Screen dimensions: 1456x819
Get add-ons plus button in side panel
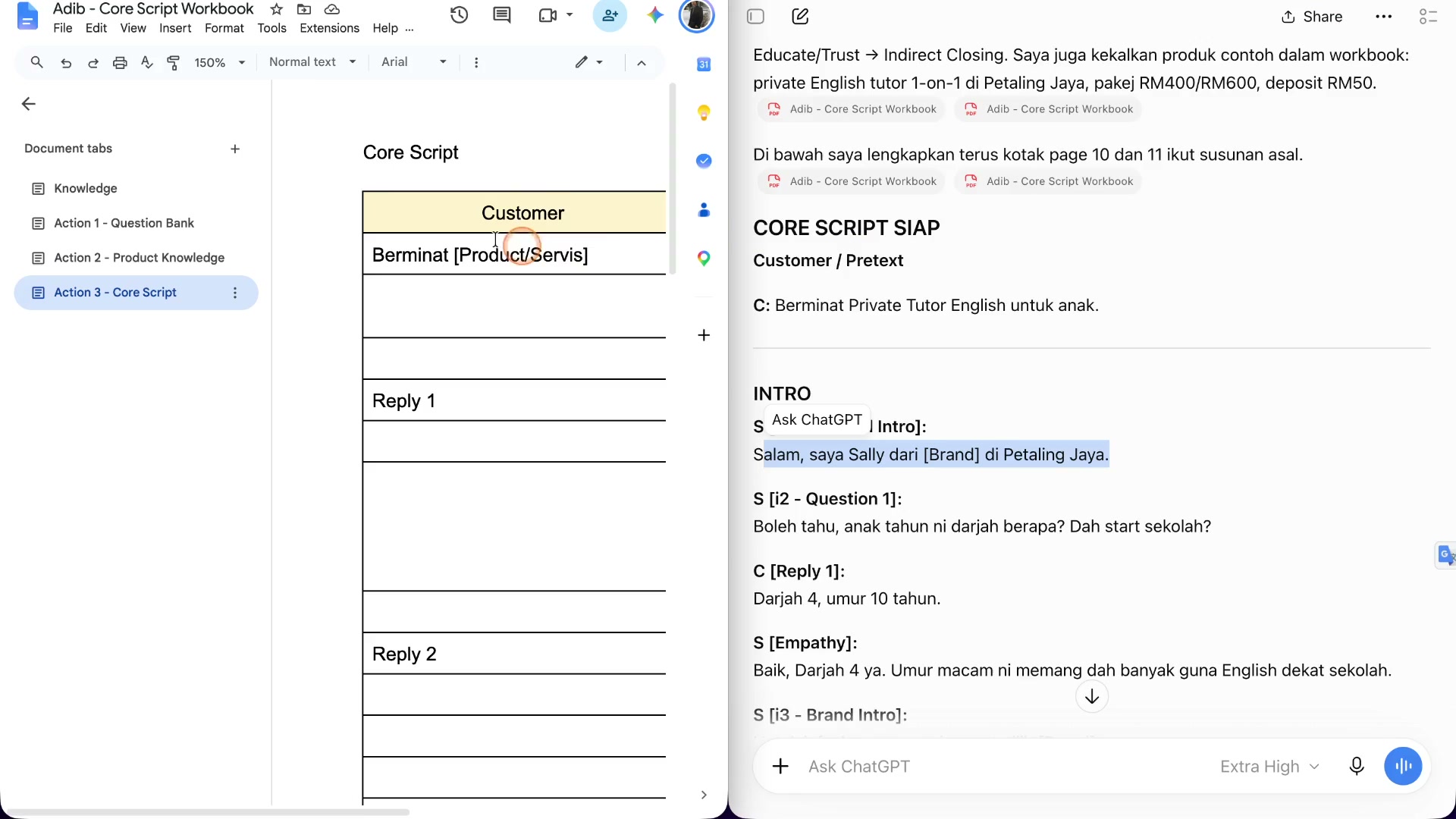[704, 335]
